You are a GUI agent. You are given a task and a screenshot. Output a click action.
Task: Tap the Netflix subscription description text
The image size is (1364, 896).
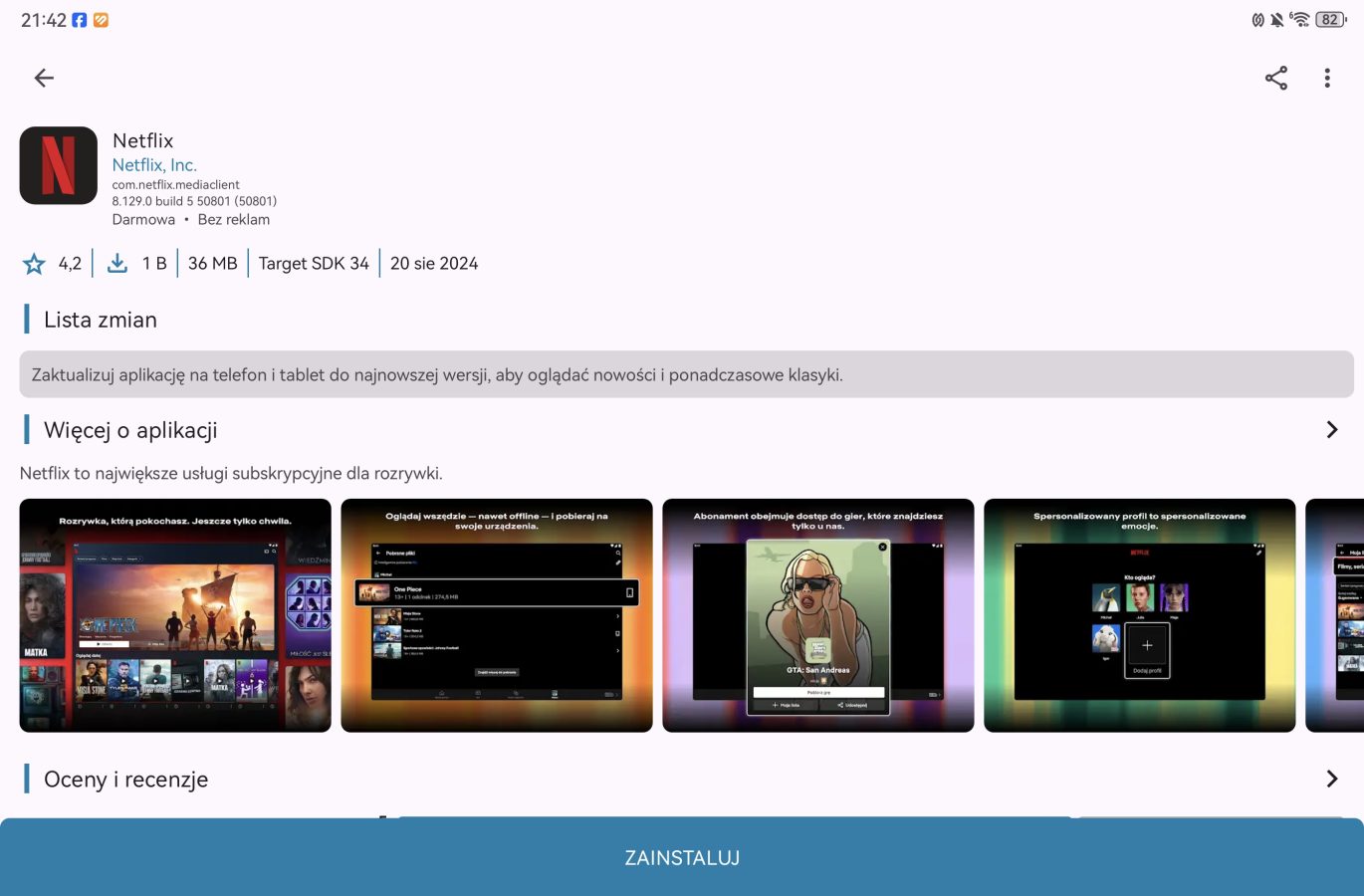tap(231, 474)
